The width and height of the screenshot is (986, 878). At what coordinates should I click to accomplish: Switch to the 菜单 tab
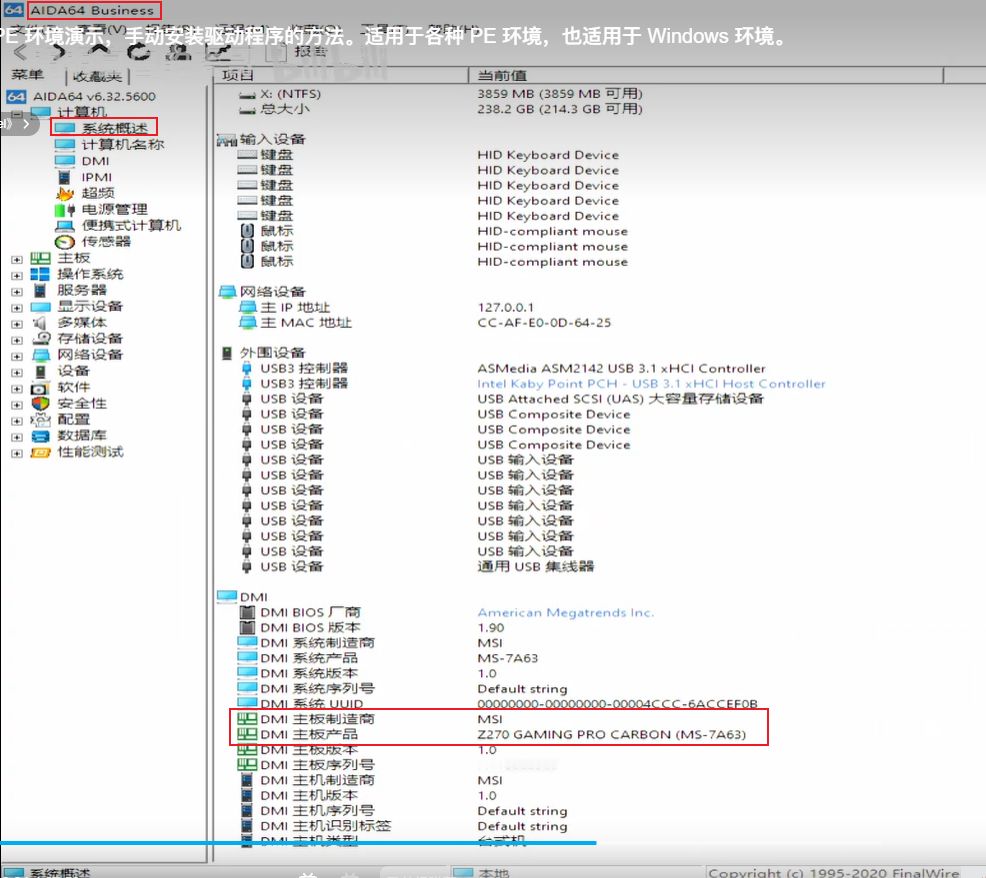(28, 75)
